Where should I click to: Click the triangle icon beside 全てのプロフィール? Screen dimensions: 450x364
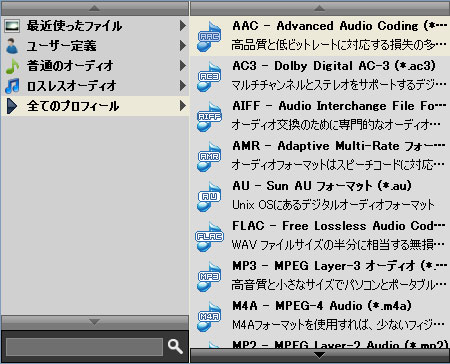coord(12,106)
